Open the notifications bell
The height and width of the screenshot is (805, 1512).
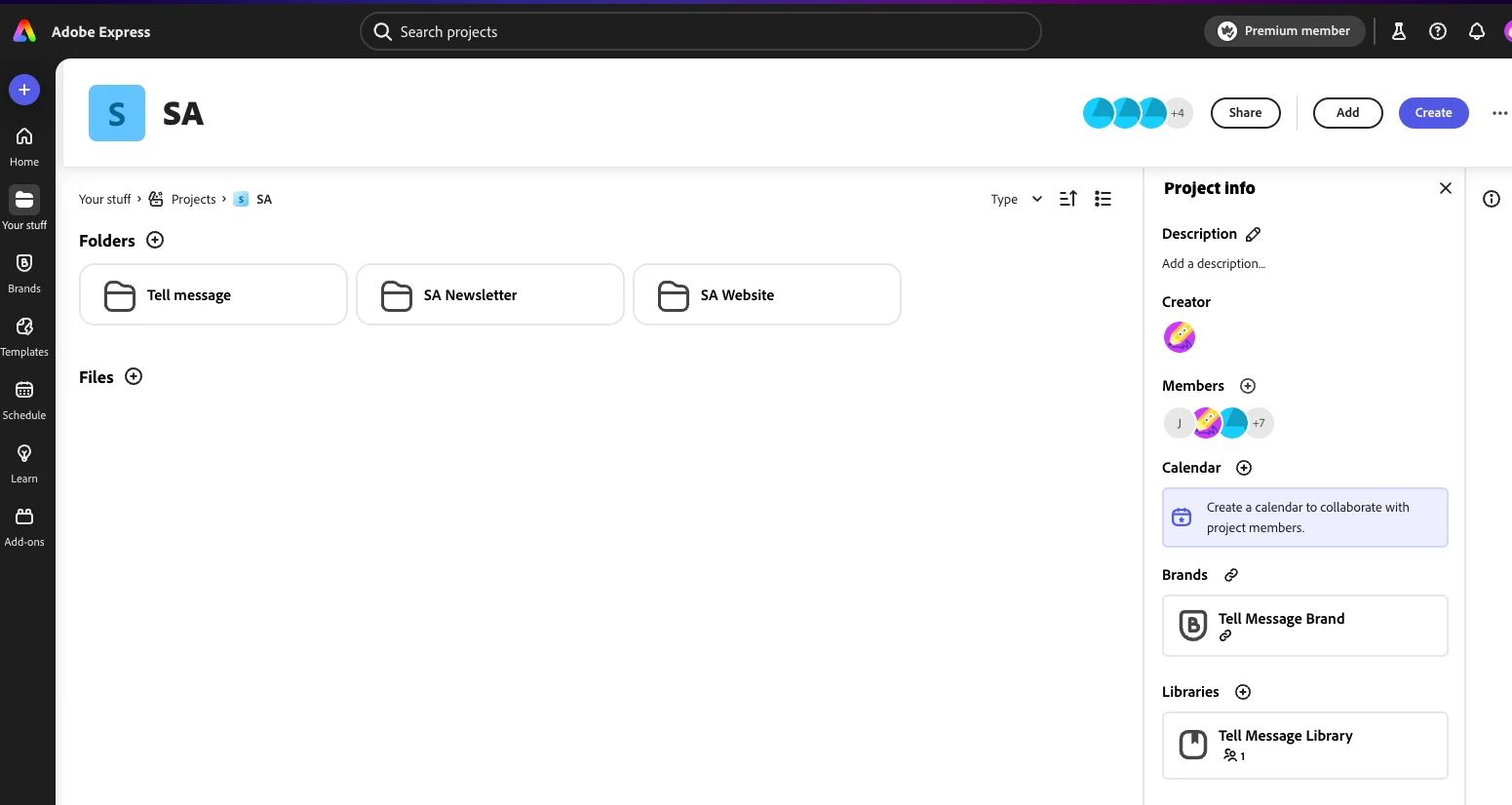pos(1477,31)
